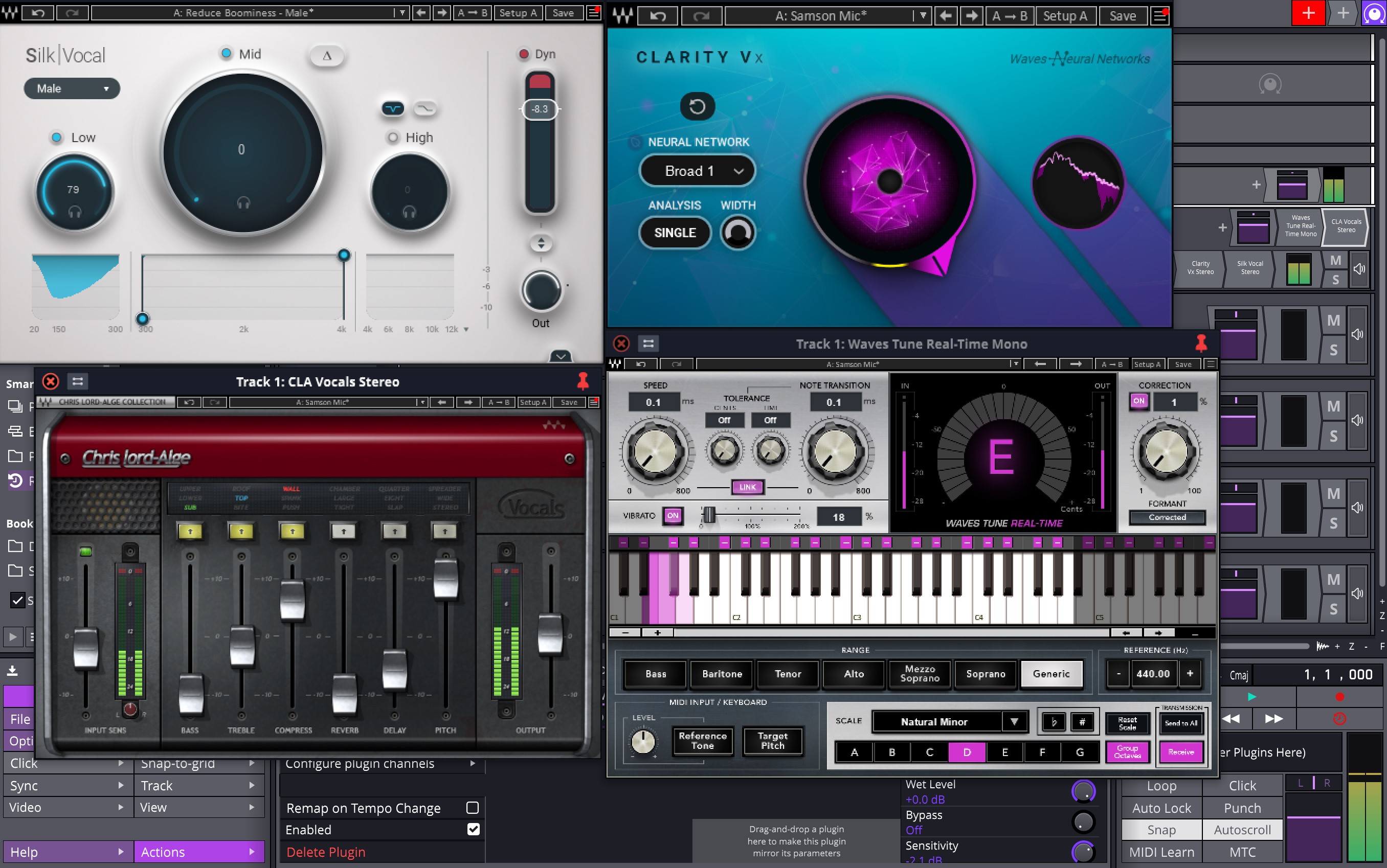
Task: Click the speaker icon on the Clarity Vx Stereo track
Action: pos(1359,269)
